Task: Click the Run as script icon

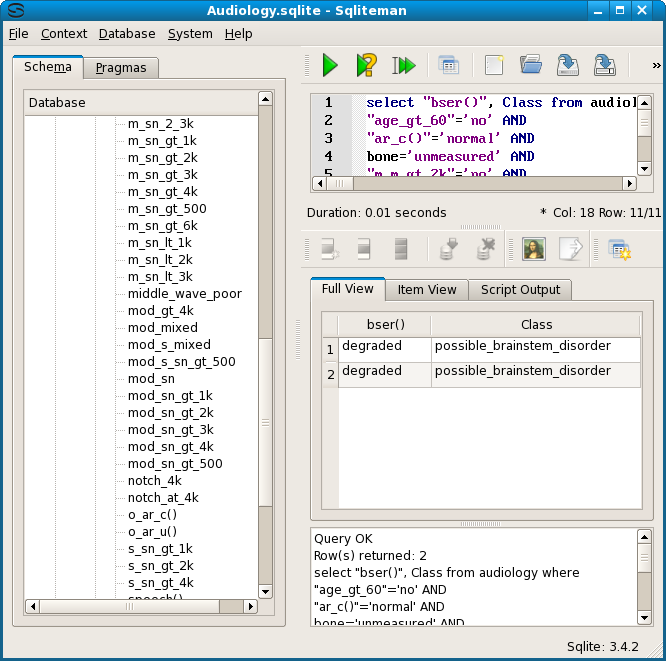Action: tap(403, 66)
